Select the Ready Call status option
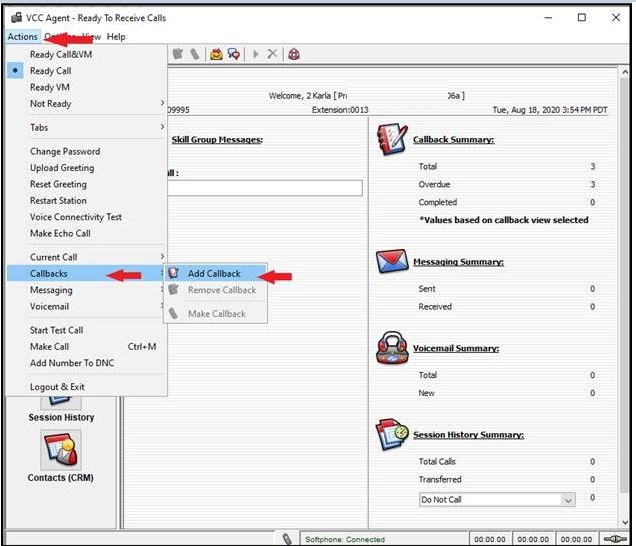Image resolution: width=636 pixels, height=546 pixels. pyautogui.click(x=50, y=71)
